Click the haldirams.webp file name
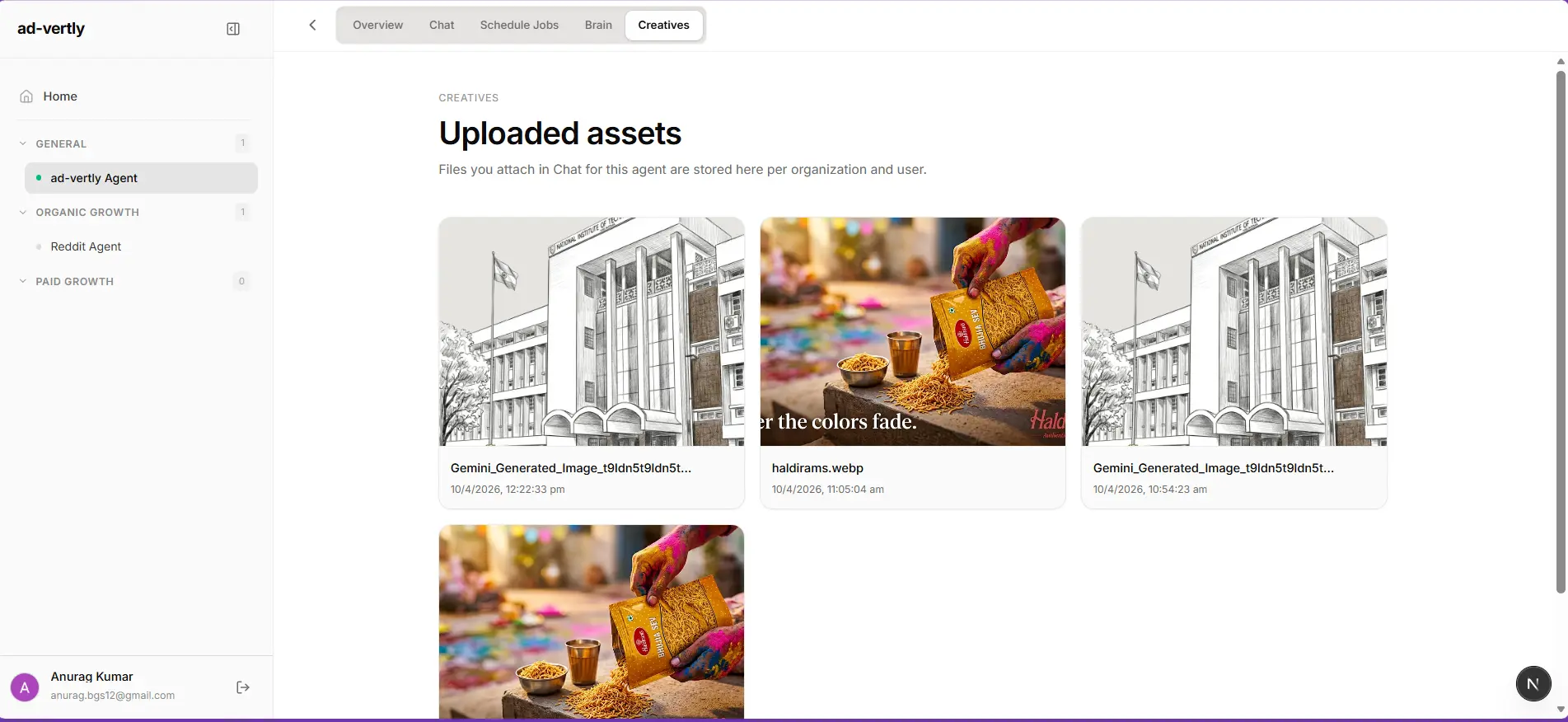Viewport: 1568px width, 722px height. tap(817, 468)
